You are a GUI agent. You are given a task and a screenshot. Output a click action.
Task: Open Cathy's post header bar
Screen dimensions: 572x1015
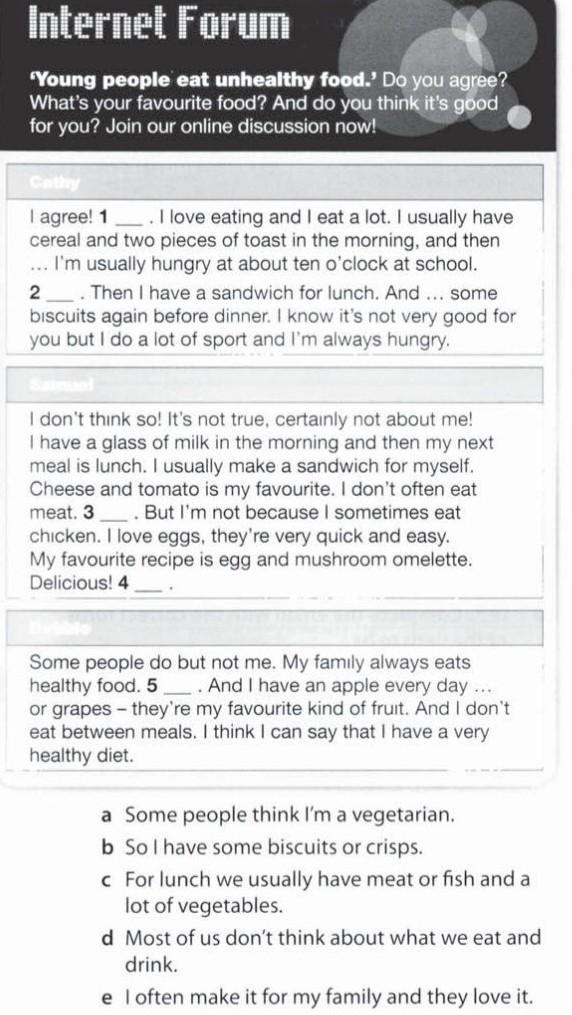tap(274, 183)
